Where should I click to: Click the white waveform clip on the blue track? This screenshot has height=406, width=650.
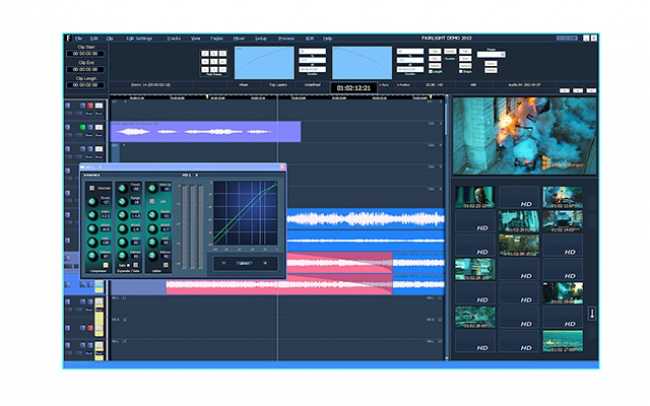tap(365, 219)
